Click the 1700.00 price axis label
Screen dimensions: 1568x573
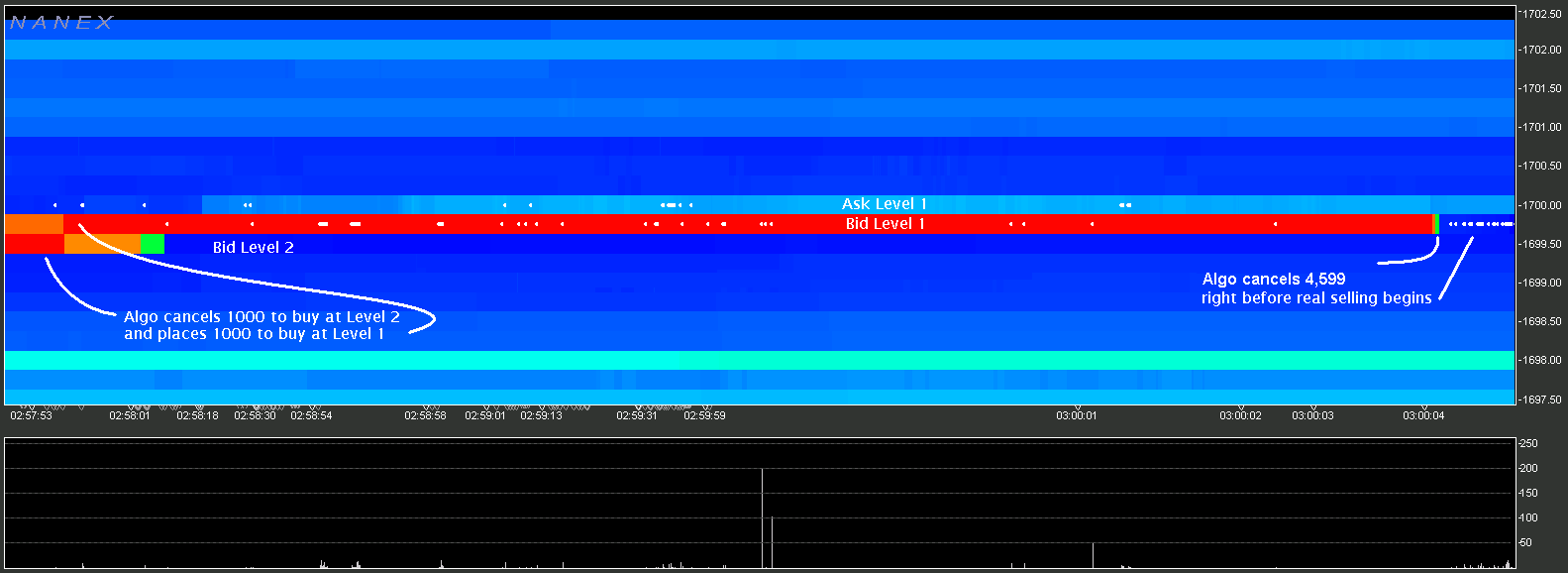coord(1541,205)
